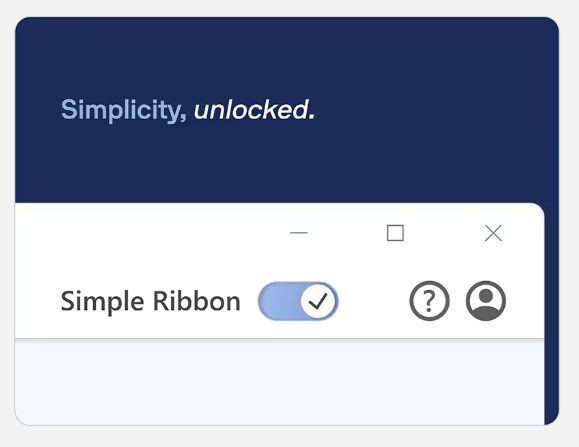579x447 pixels.
Task: Click the Simple Ribbon label
Action: click(x=151, y=301)
